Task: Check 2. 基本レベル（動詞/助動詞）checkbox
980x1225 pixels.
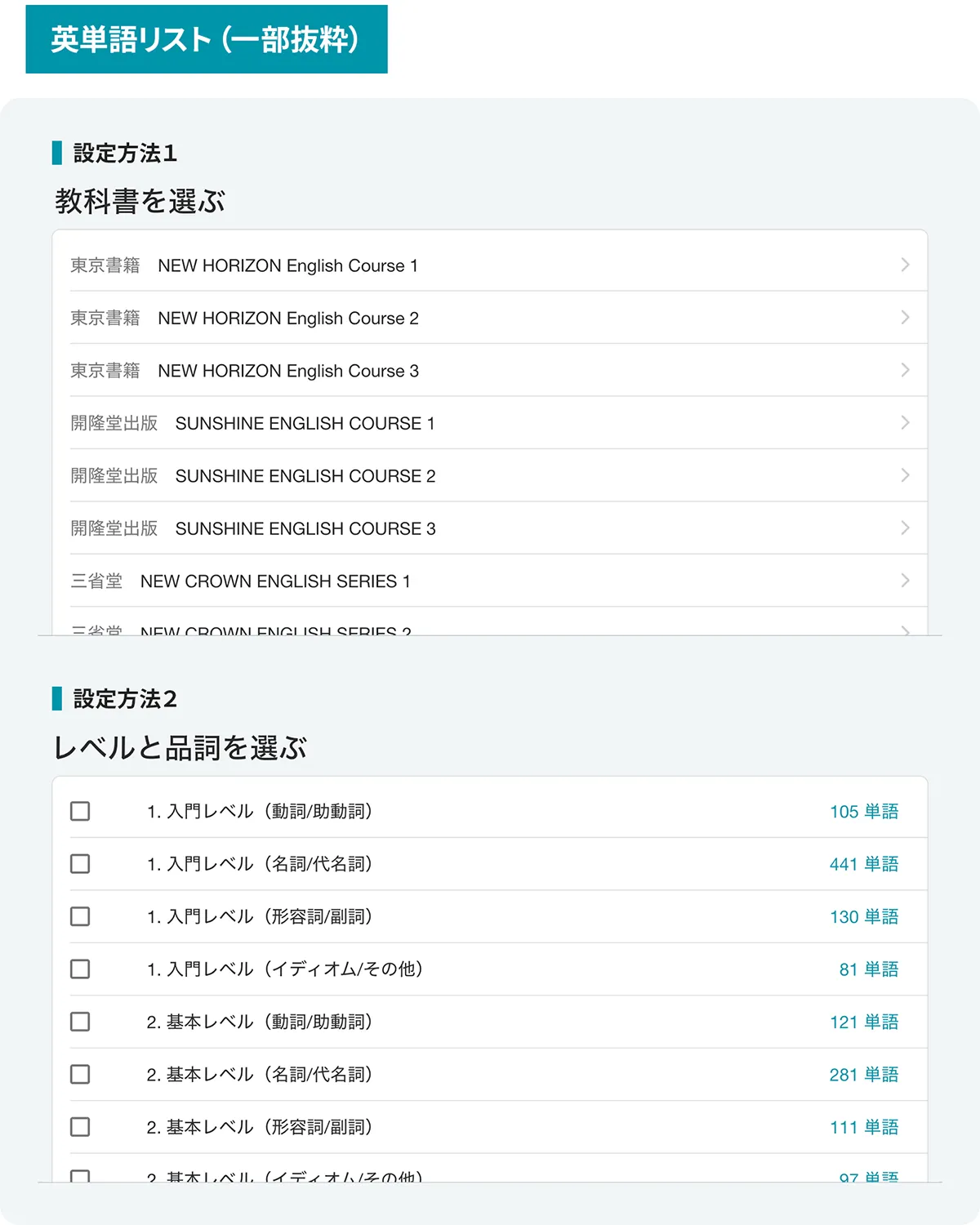Action: [x=80, y=1022]
